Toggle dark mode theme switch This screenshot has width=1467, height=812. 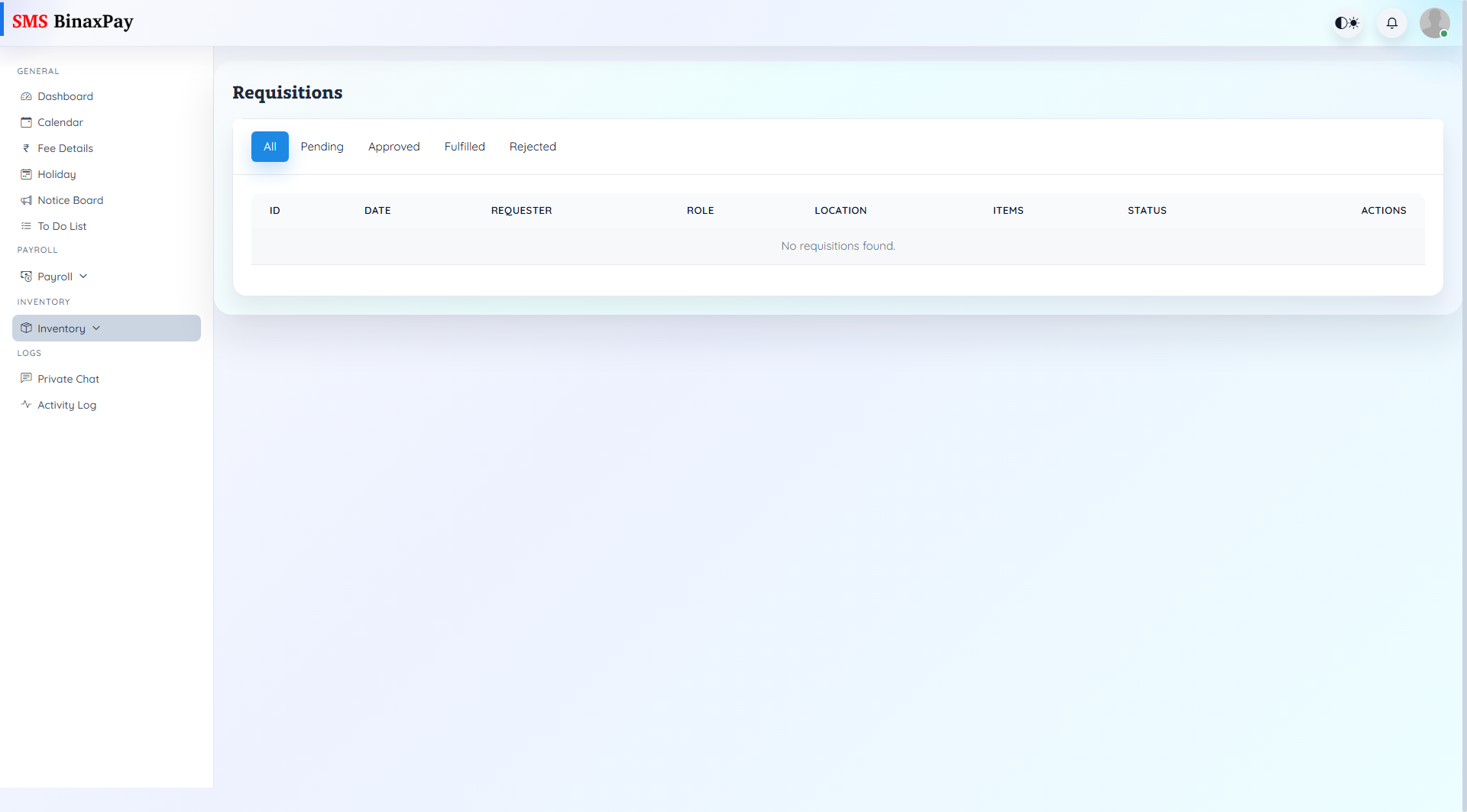coord(1346,23)
